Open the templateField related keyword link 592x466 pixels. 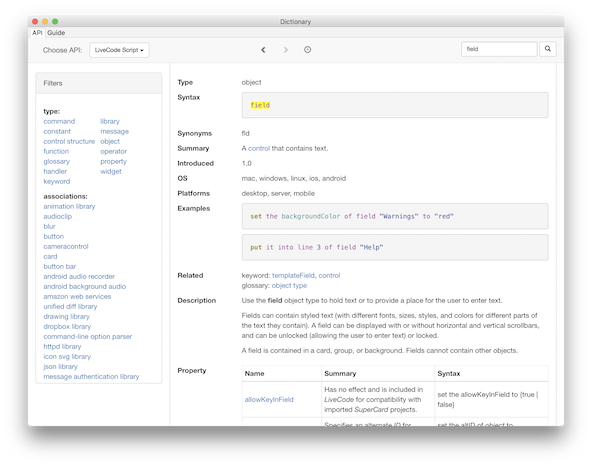click(x=293, y=276)
